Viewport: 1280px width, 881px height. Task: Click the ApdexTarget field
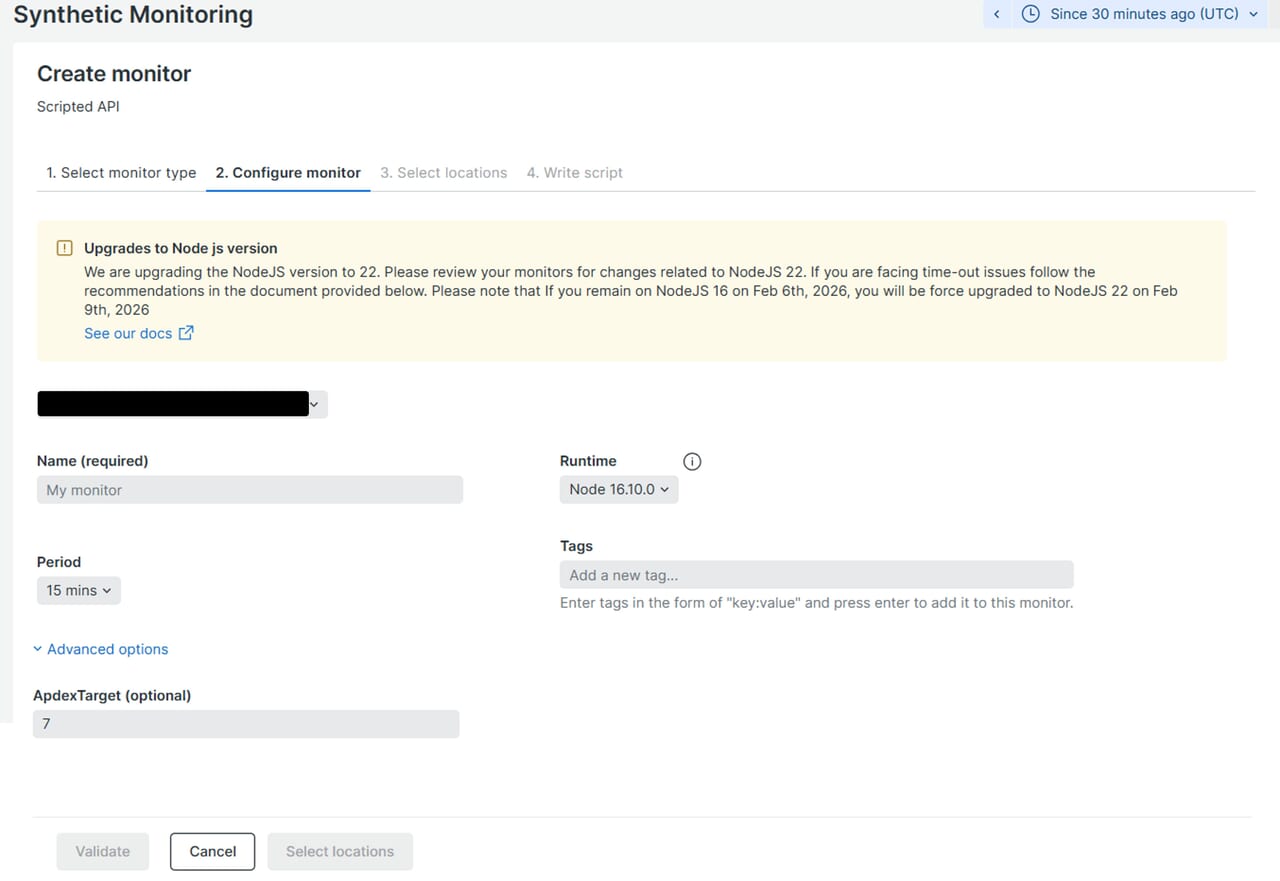pyautogui.click(x=245, y=724)
